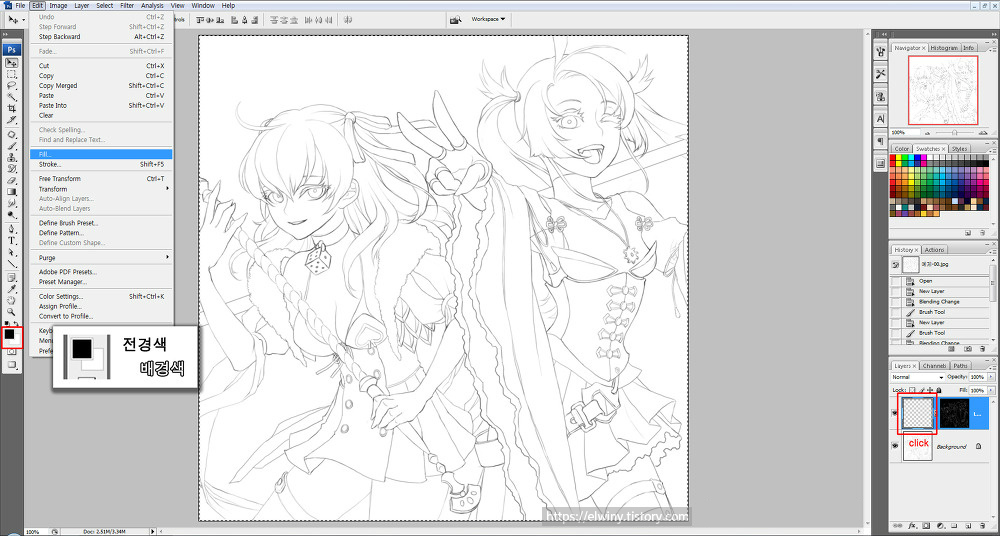Open the Filter menu
This screenshot has height=536, width=1000.
coord(127,5)
